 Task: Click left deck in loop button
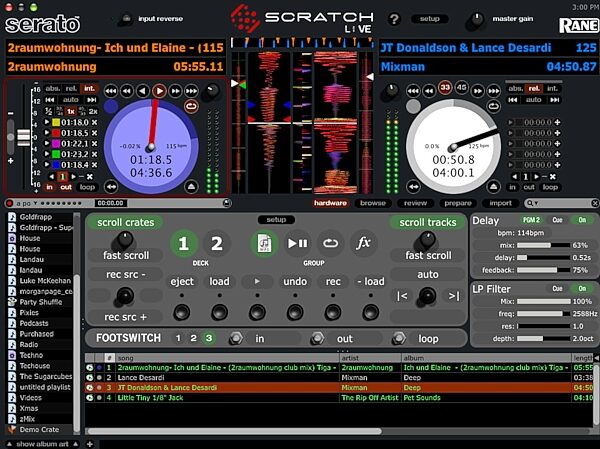tap(49, 187)
